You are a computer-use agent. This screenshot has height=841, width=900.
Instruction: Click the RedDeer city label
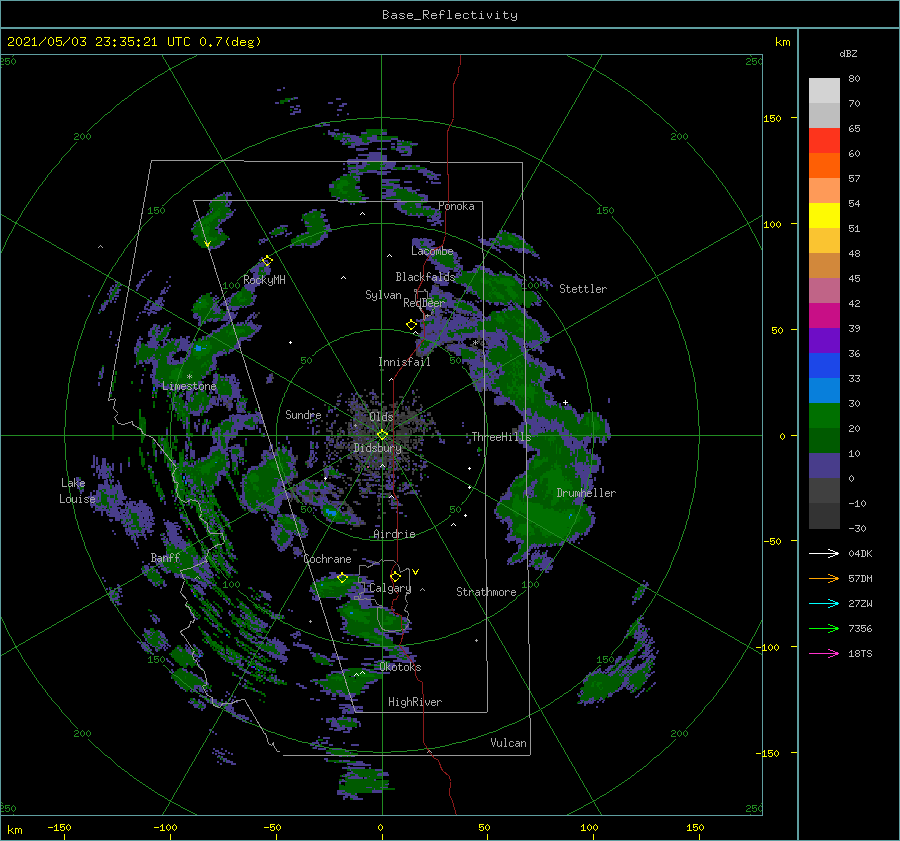coord(424,303)
